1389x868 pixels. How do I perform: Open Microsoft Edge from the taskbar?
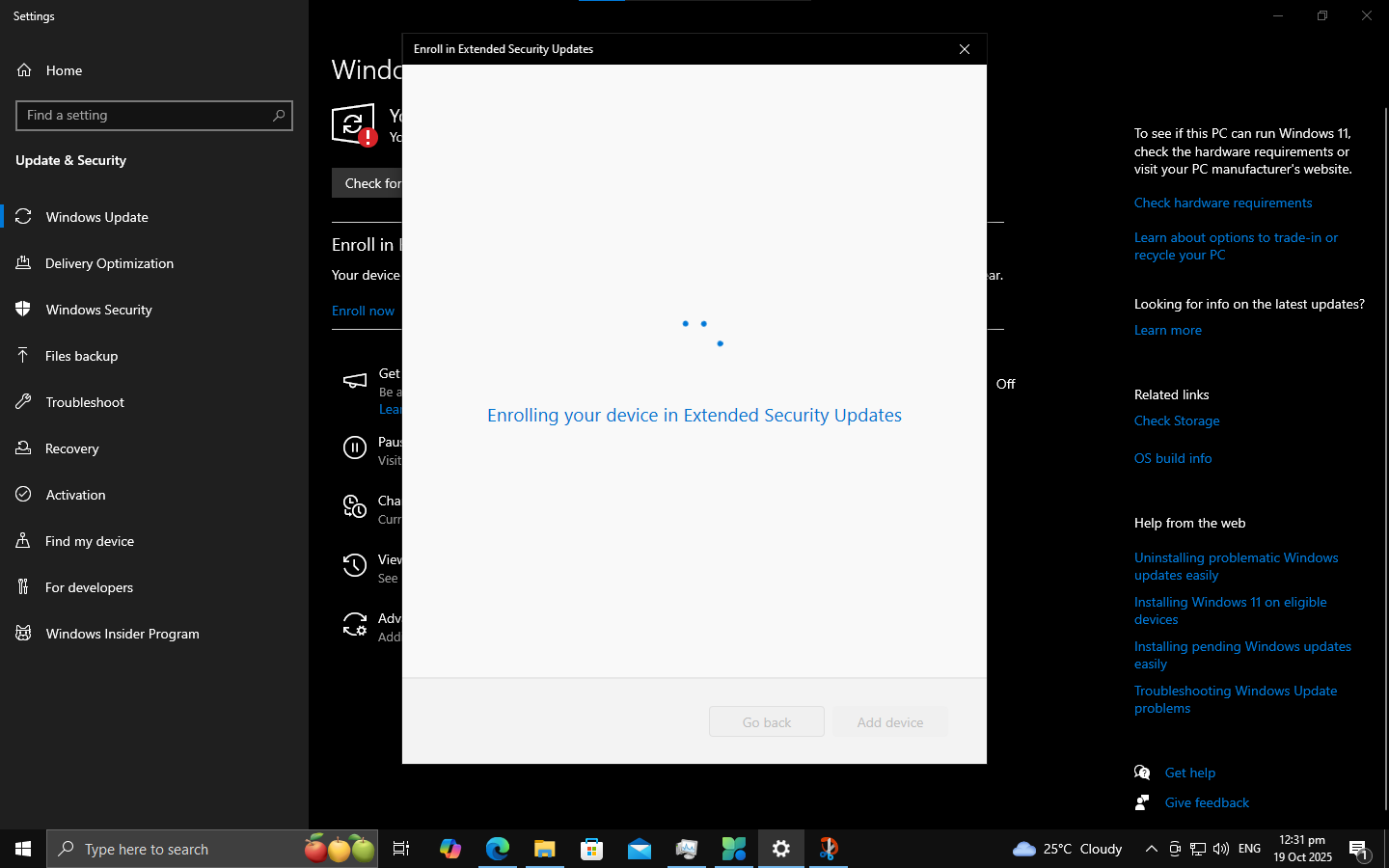pos(498,849)
